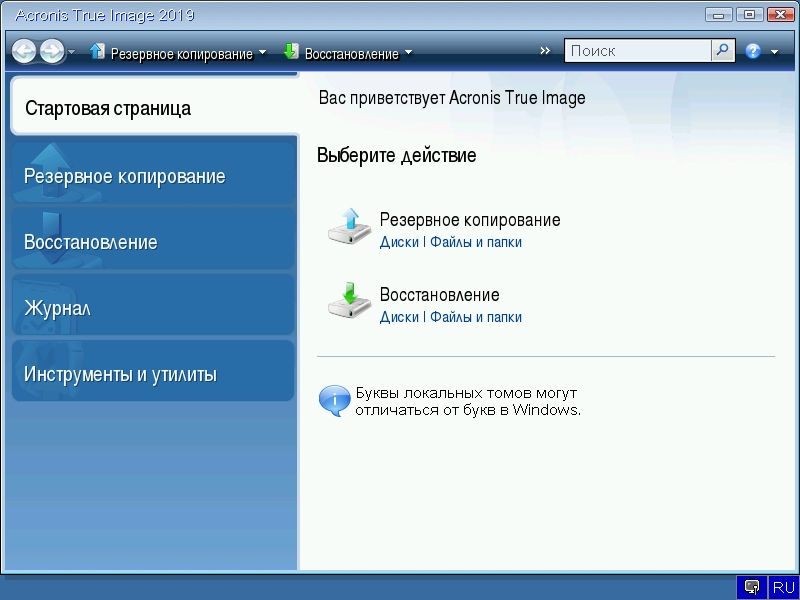Click the Резервное копирование heading in main panel
Viewport: 800px width, 600px height.
470,220
